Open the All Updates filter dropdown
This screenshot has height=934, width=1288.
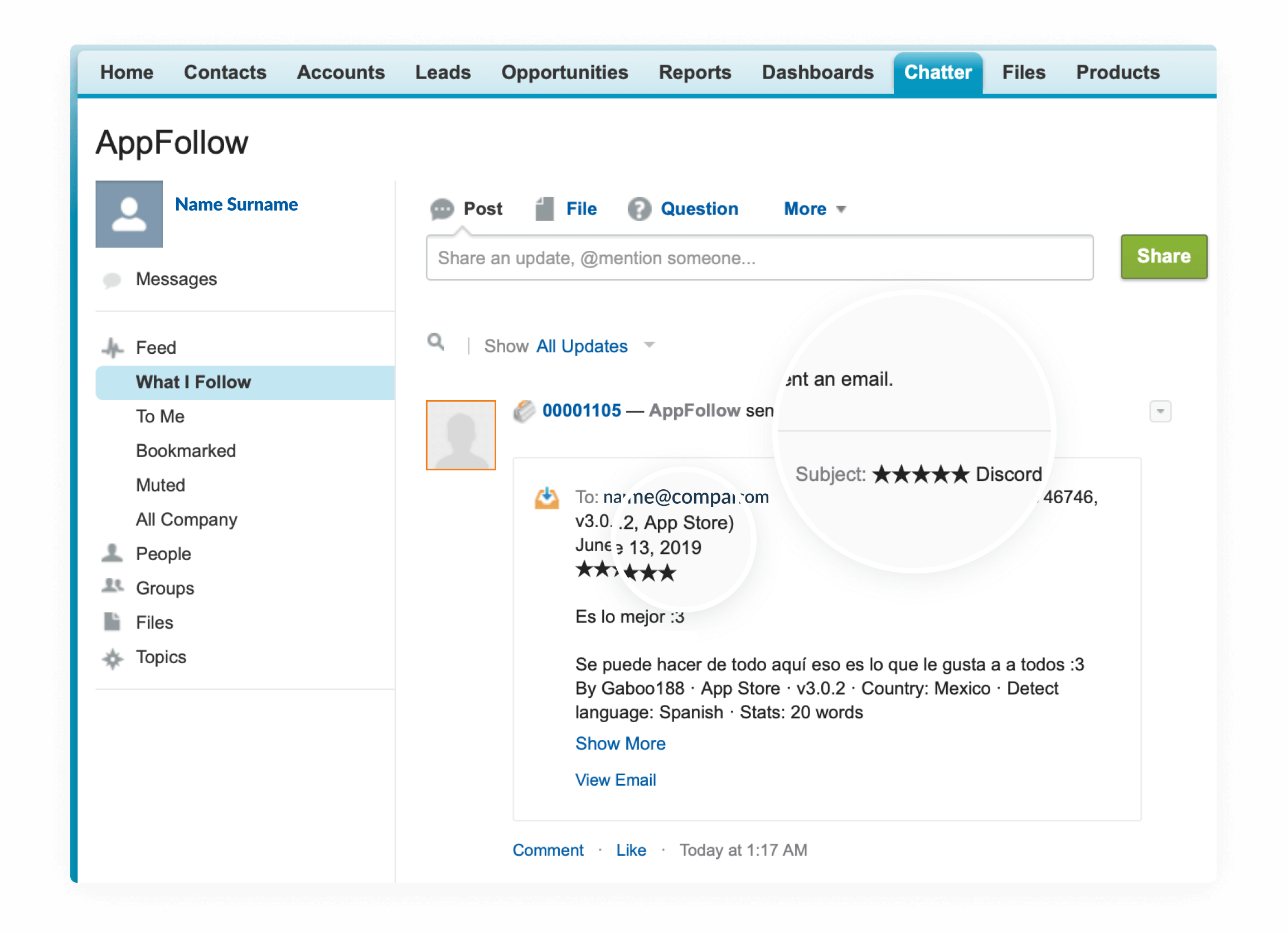click(x=582, y=346)
